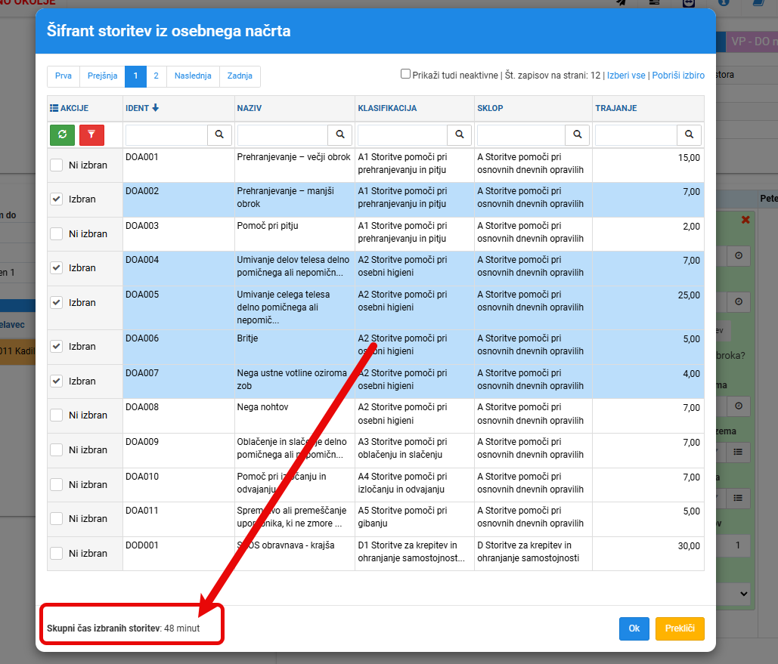Image resolution: width=778 pixels, height=664 pixels.
Task: Click the red filter clear button
Action: click(91, 134)
